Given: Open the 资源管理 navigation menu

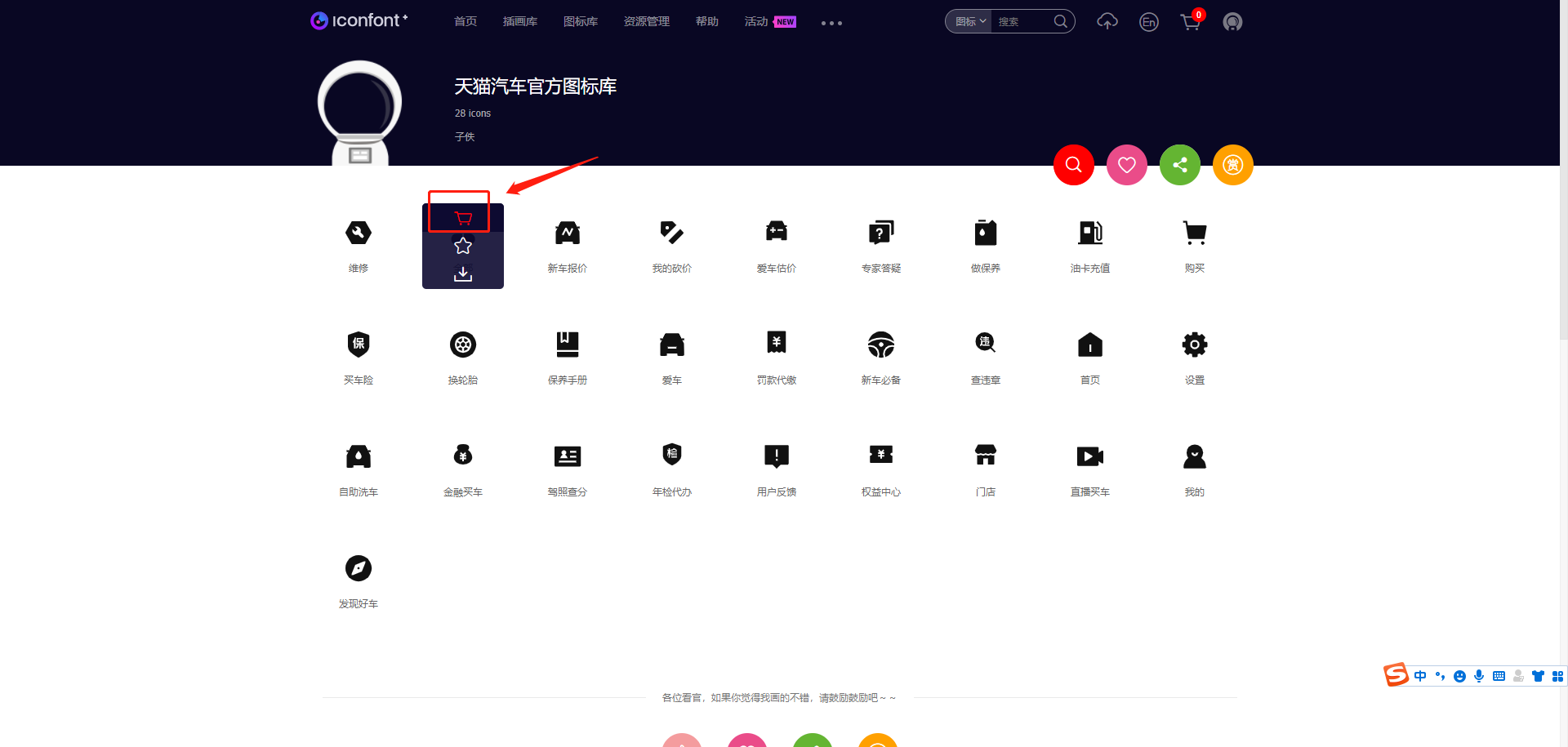Looking at the screenshot, I should pos(647,21).
